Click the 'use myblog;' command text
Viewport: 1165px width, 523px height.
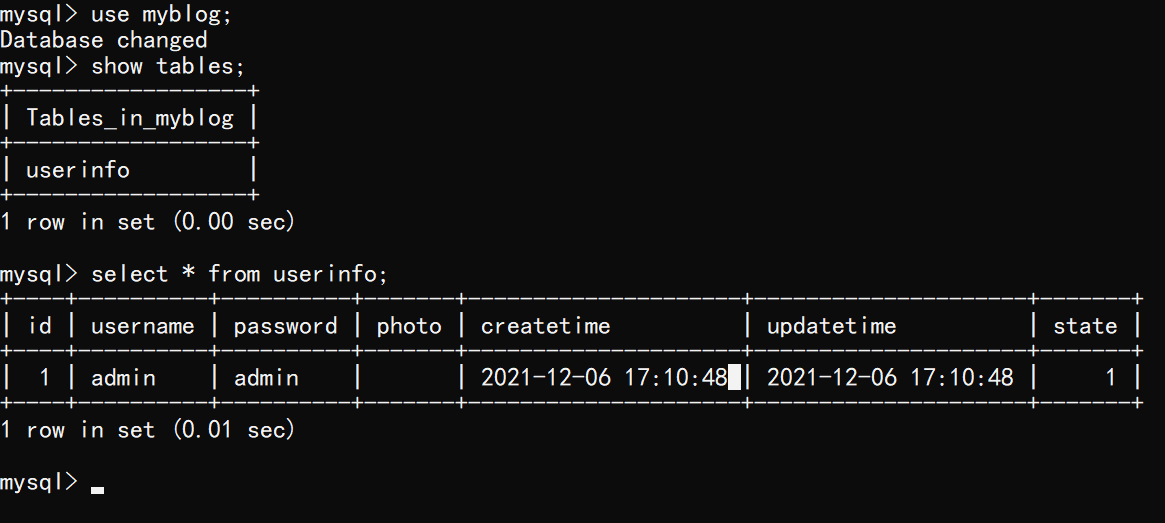[161, 15]
